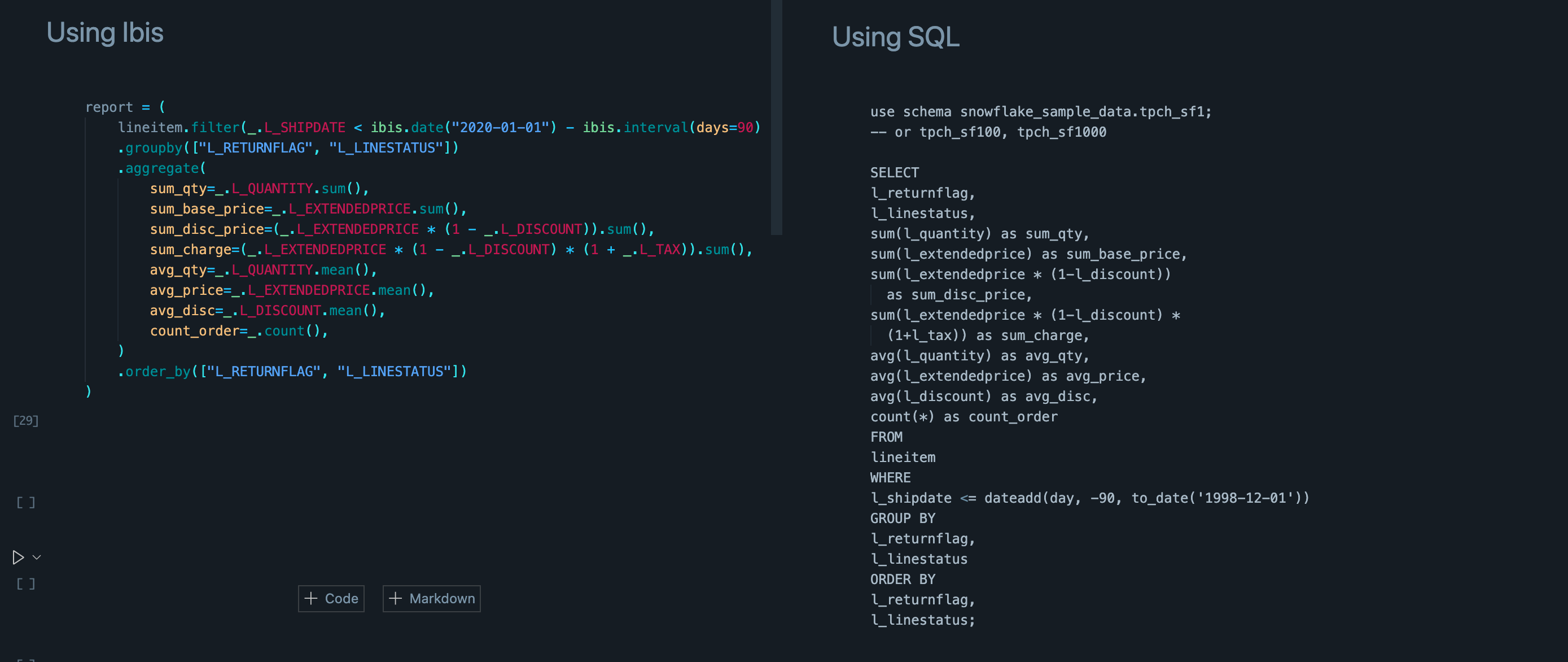Image resolution: width=1568 pixels, height=662 pixels.
Task: Click the l_shipdate WHERE condition line
Action: pyautogui.click(x=1089, y=498)
